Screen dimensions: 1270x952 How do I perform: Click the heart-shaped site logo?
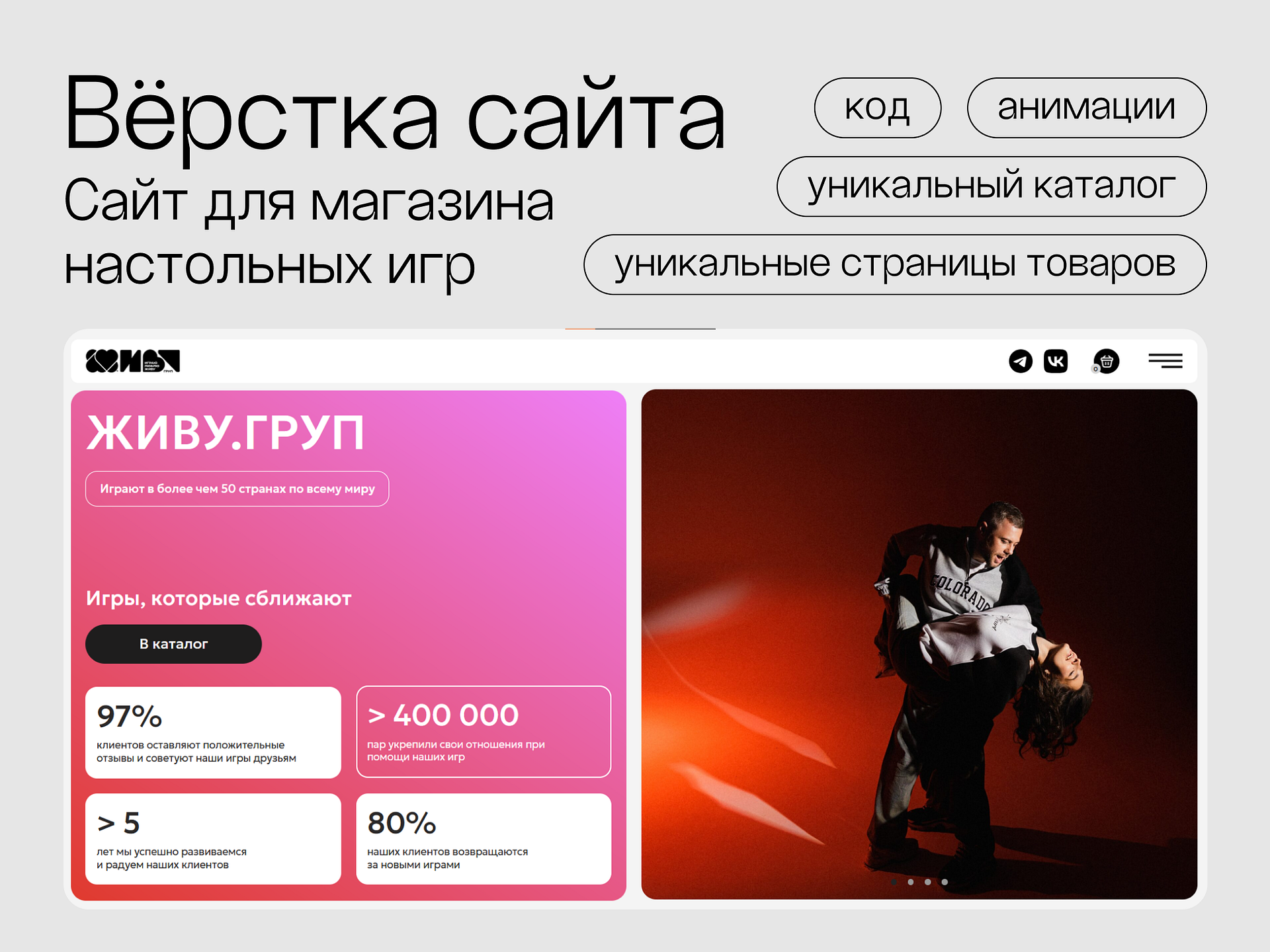point(133,361)
